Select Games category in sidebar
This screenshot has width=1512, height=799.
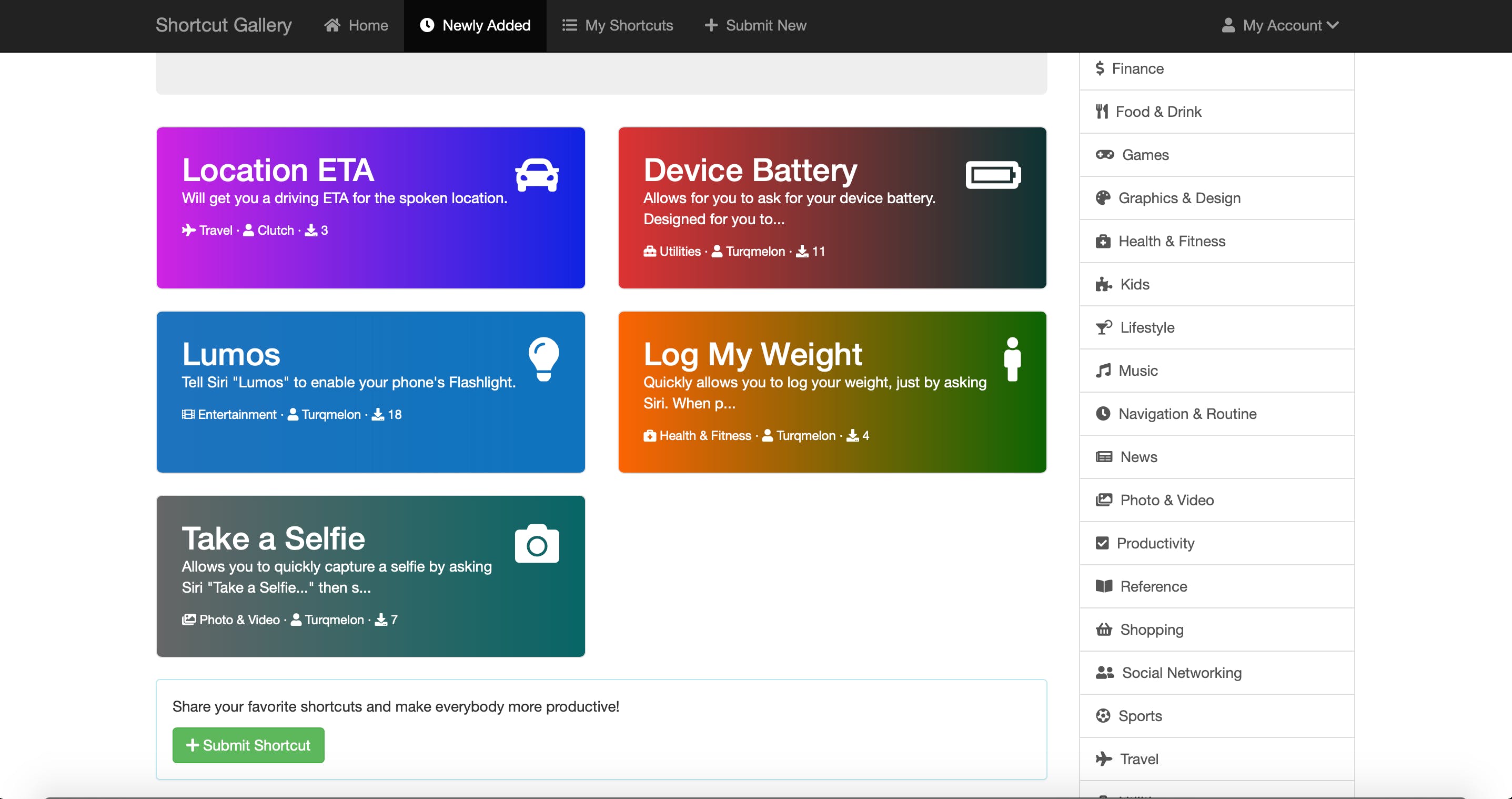pos(1217,155)
